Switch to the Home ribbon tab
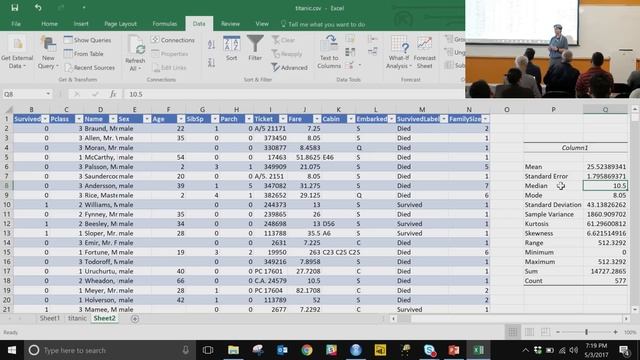This screenshot has height=360, width=640. 49,24
